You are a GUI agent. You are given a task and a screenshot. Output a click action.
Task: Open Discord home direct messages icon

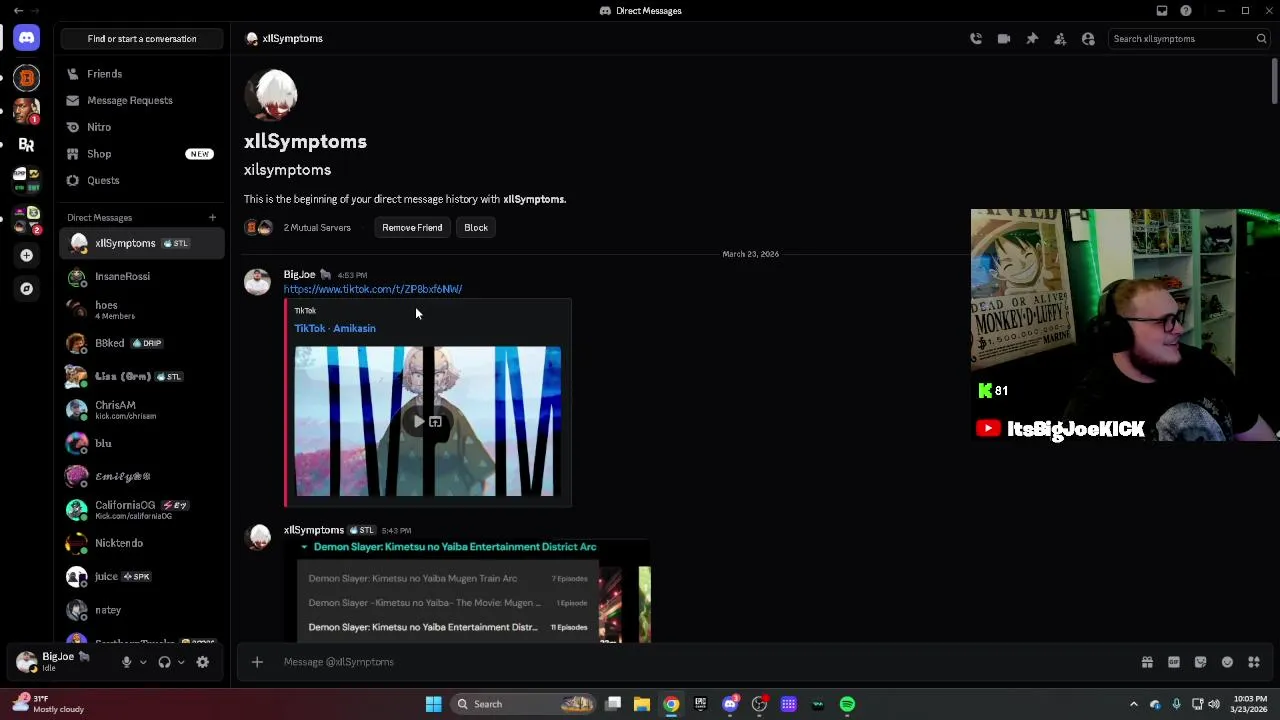coord(26,38)
